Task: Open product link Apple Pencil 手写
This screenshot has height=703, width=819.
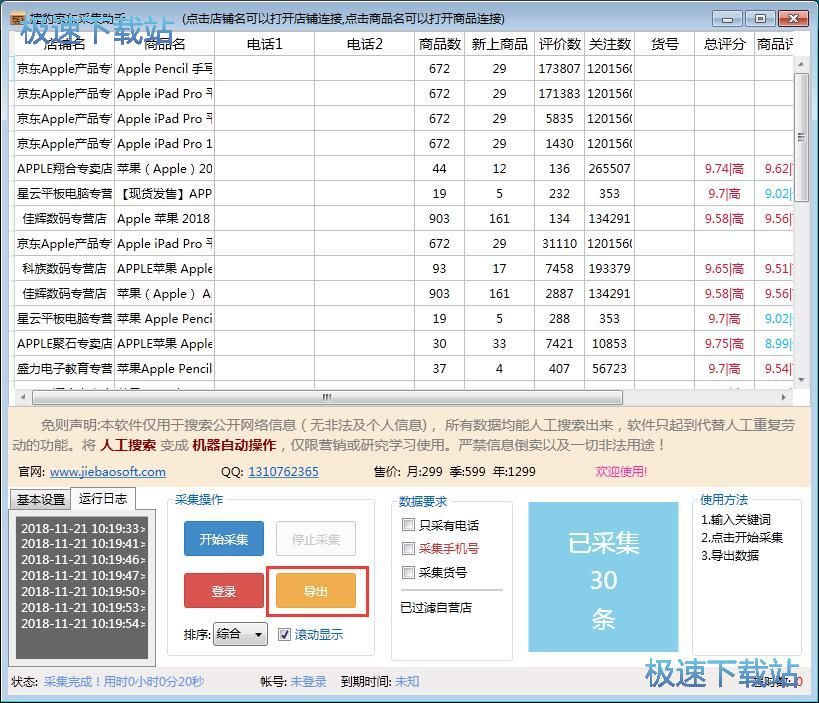Action: point(165,68)
